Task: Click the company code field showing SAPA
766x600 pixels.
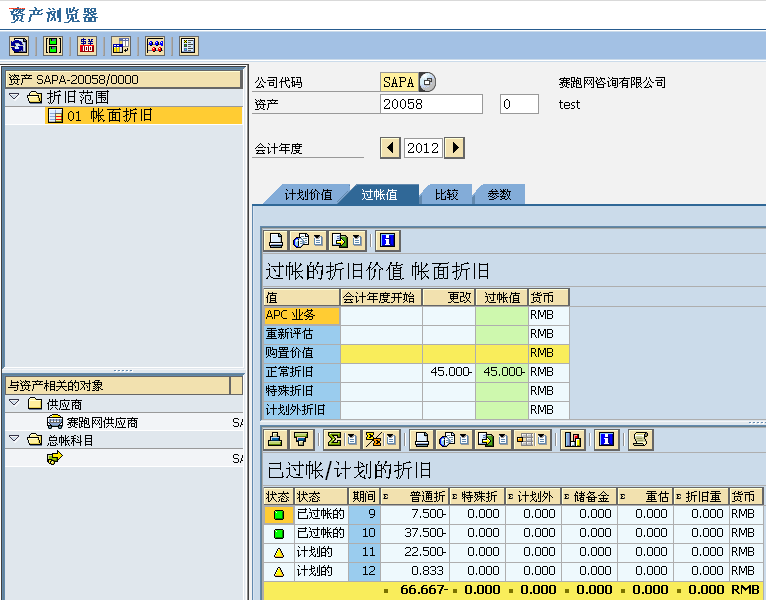Action: tap(399, 82)
